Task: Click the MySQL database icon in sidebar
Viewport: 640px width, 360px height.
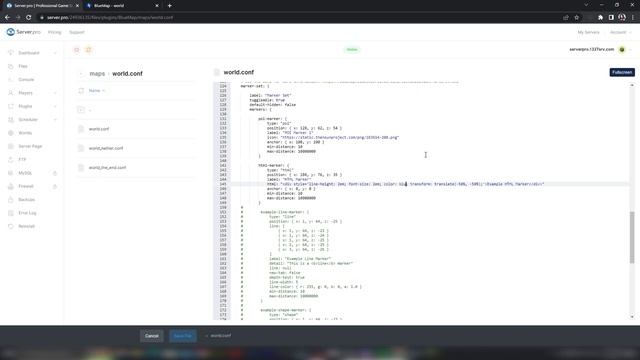Action: pyautogui.click(x=11, y=173)
